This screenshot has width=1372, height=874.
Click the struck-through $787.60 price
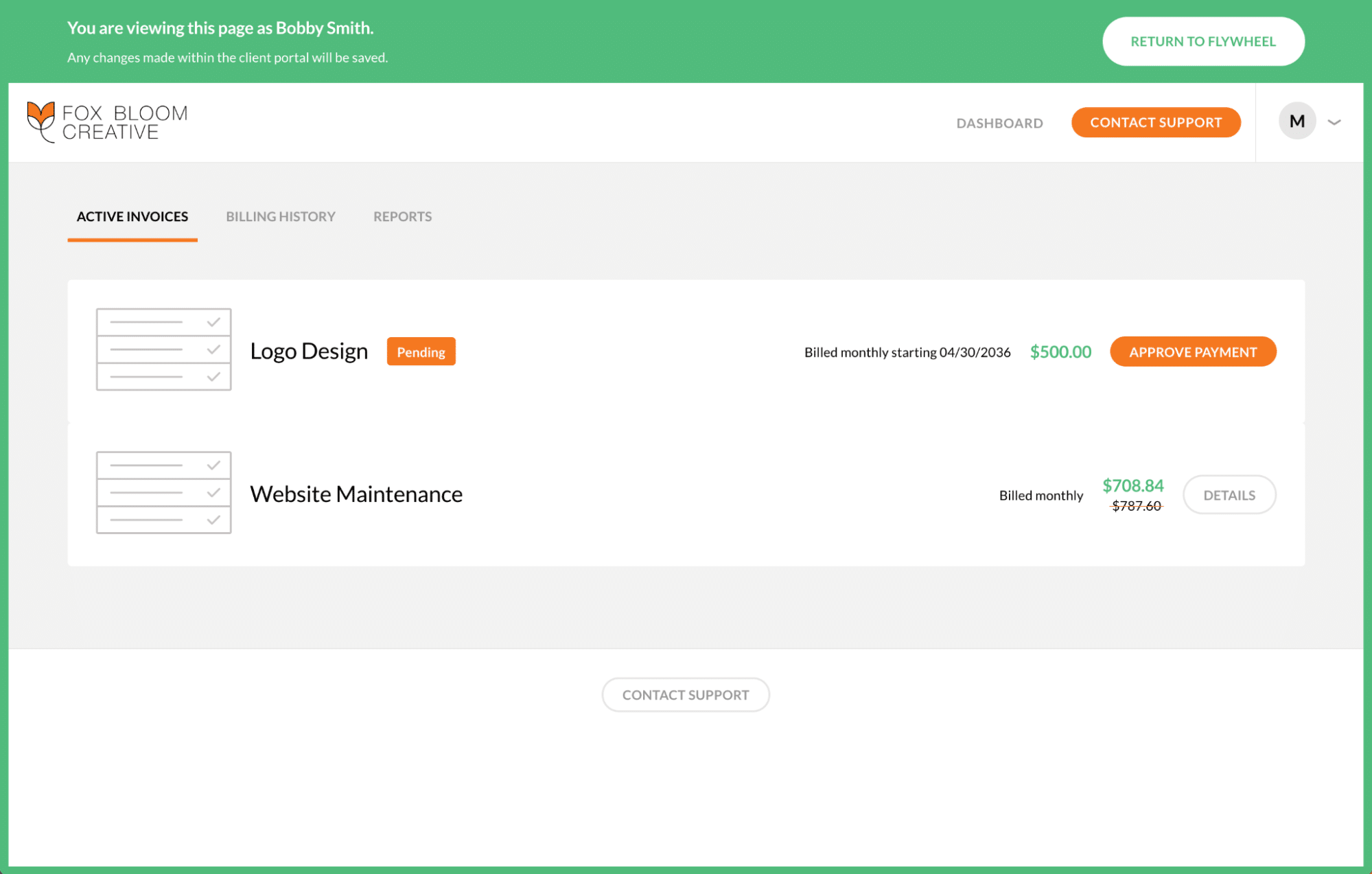point(1136,506)
